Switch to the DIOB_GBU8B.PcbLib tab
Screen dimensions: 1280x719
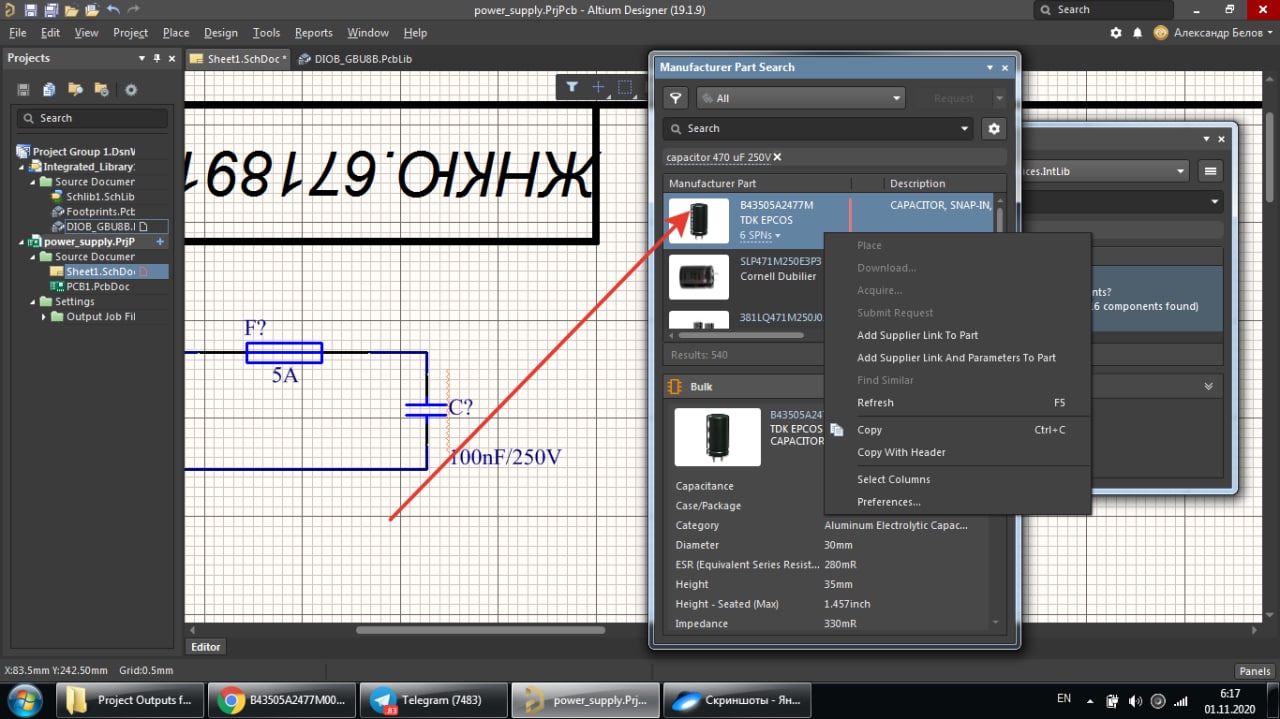(355, 59)
